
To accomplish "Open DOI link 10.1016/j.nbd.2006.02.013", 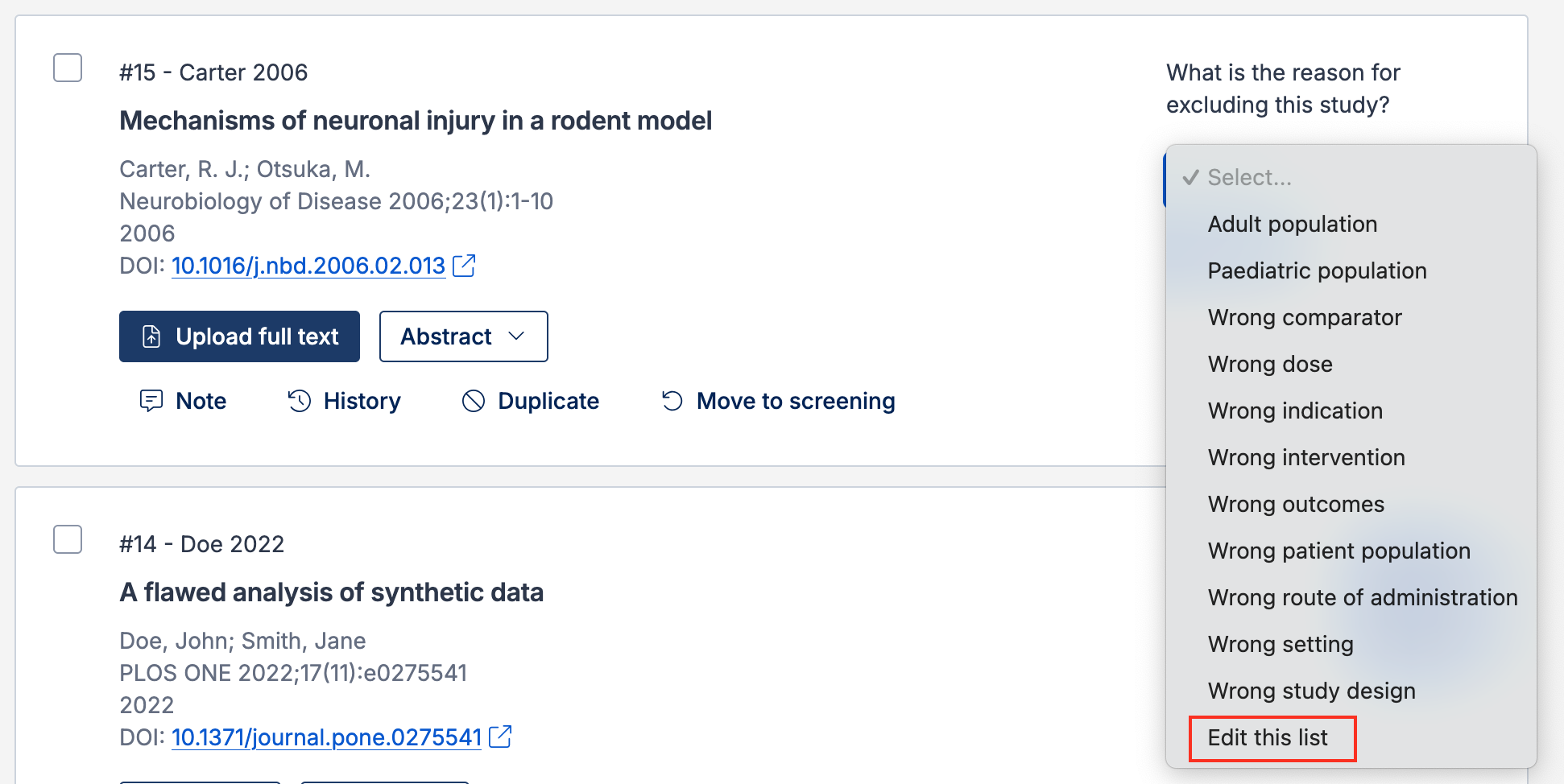I will (x=308, y=266).
